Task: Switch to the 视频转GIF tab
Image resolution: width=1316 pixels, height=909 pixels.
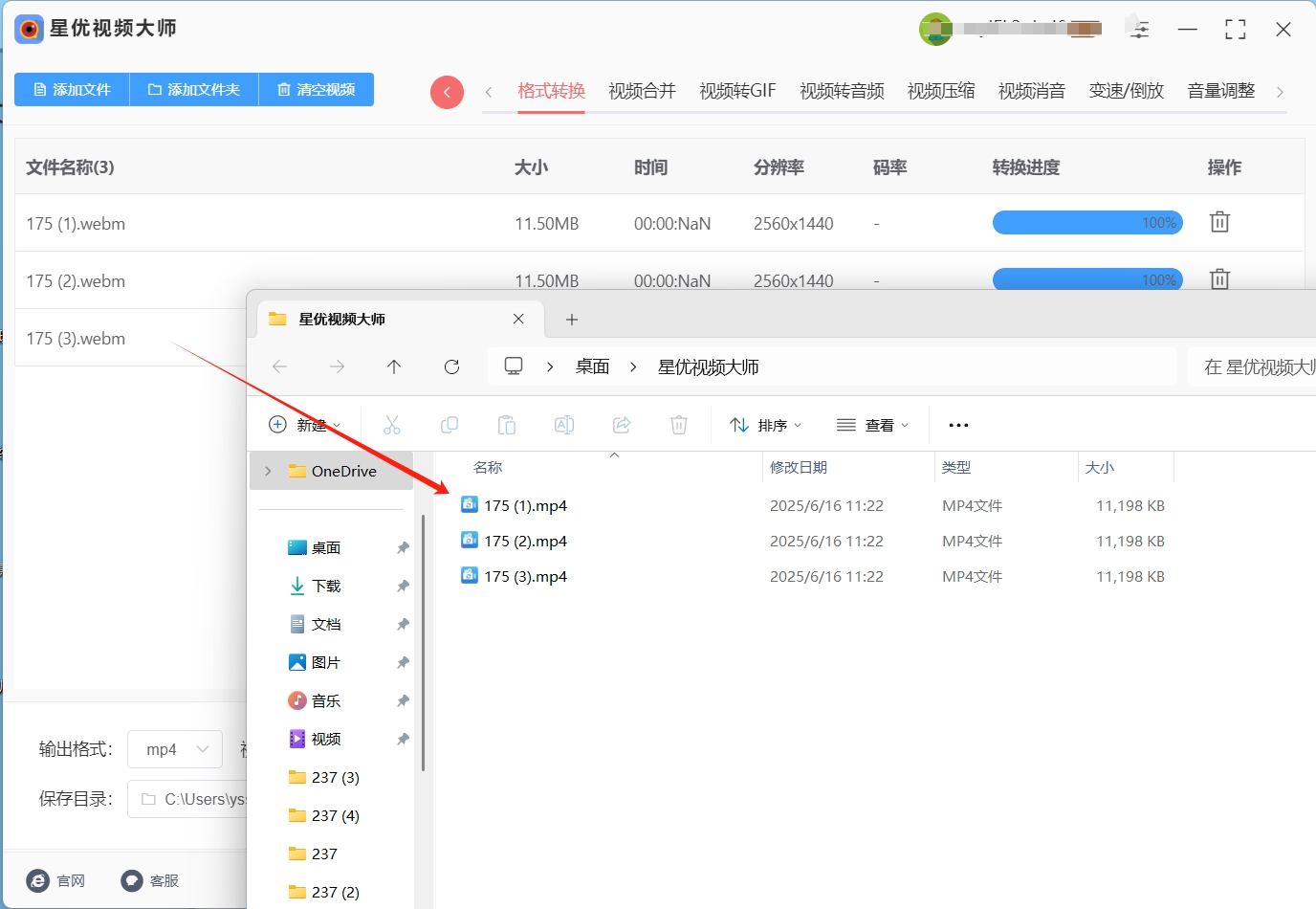Action: tap(737, 91)
